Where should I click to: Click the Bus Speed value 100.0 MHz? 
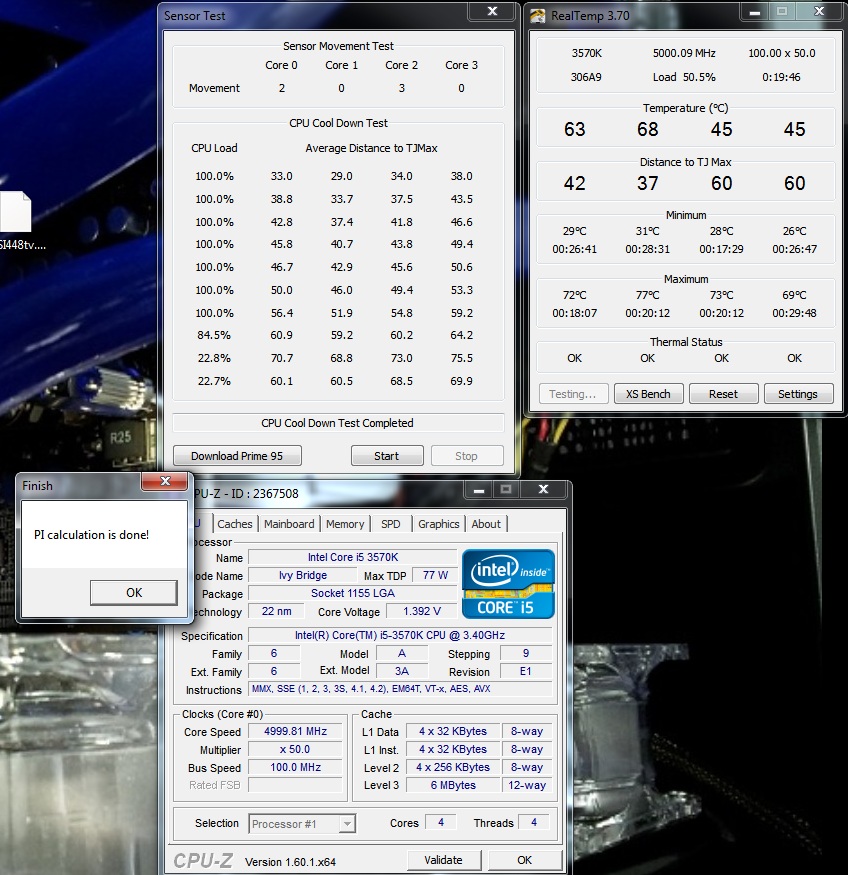[296, 767]
